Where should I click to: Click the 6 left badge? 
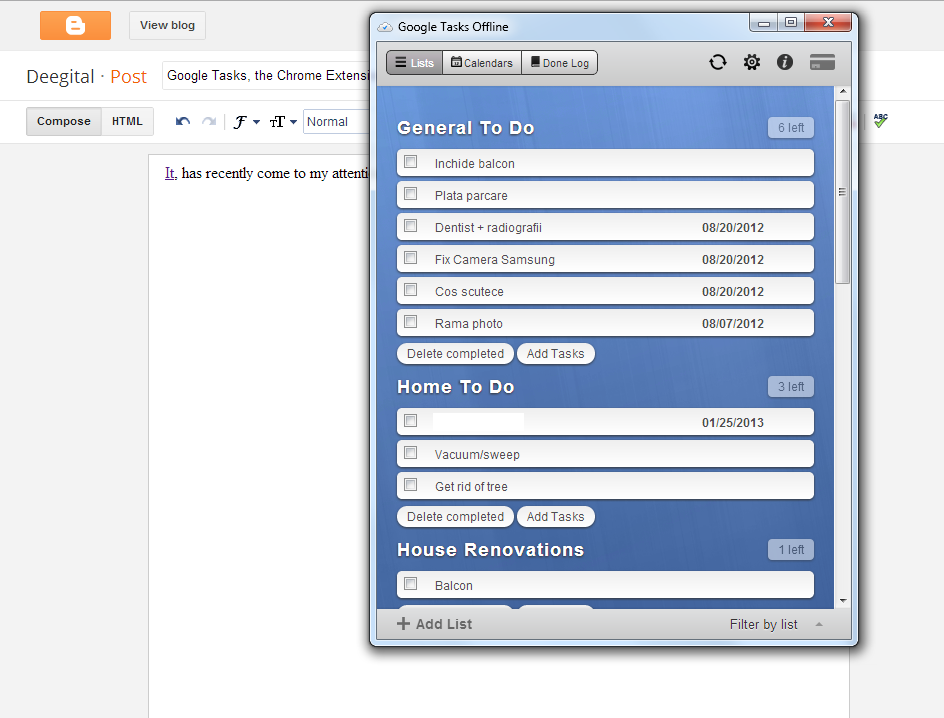coord(790,128)
